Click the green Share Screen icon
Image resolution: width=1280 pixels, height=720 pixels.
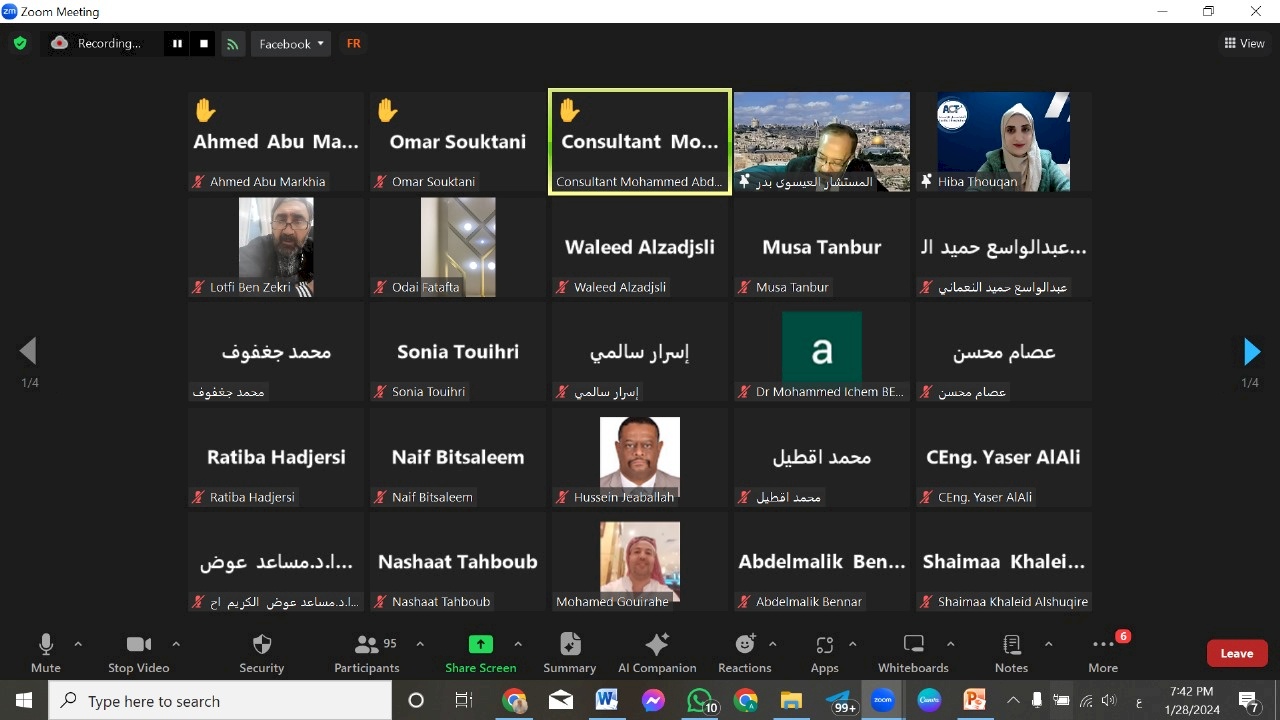[x=481, y=645]
